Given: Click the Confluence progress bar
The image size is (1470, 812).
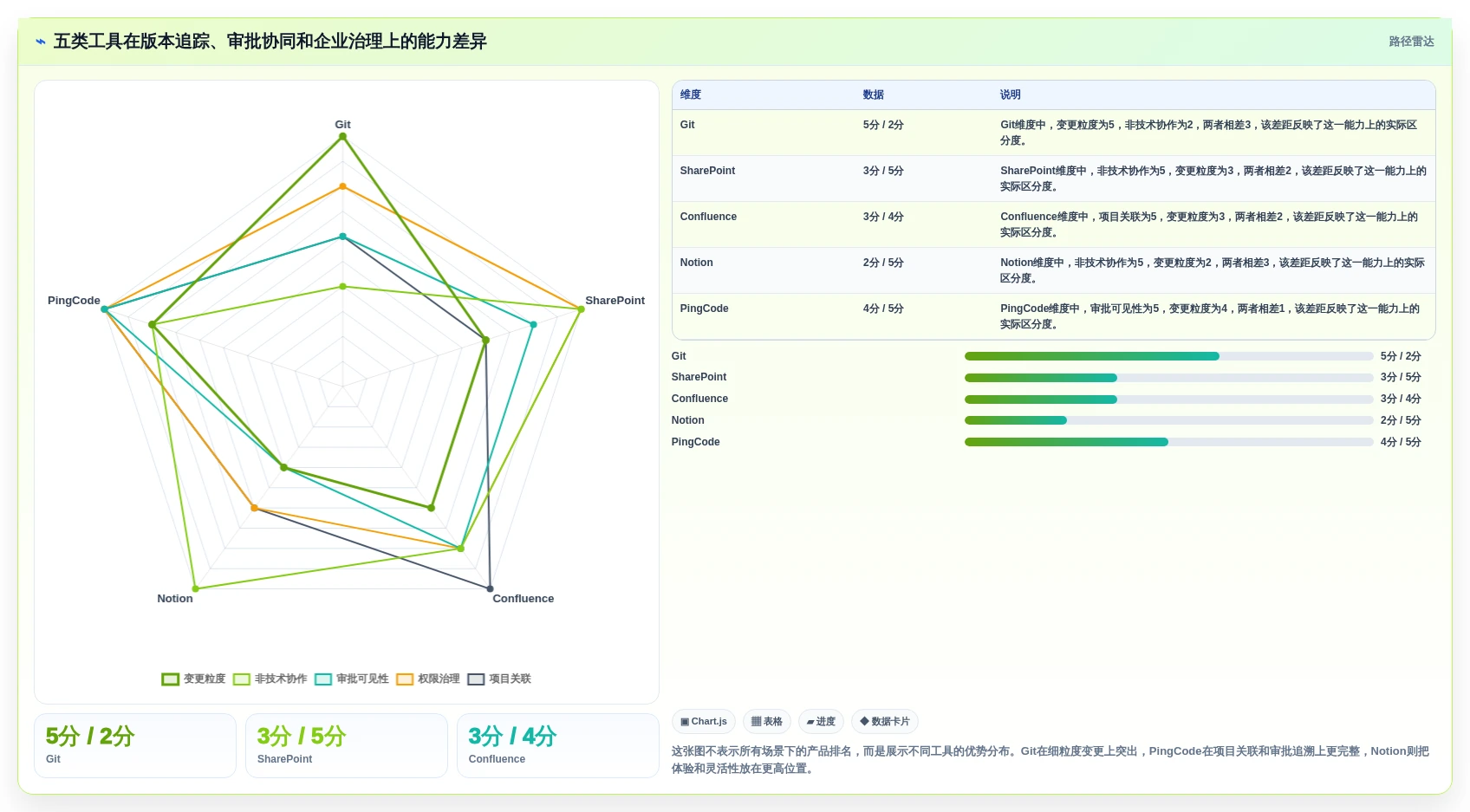Looking at the screenshot, I should tap(1168, 400).
